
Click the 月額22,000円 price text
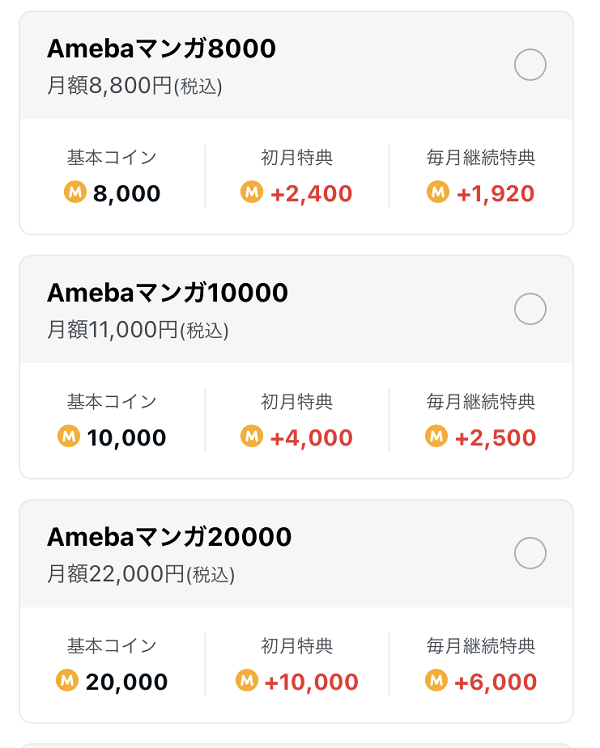(x=115, y=574)
